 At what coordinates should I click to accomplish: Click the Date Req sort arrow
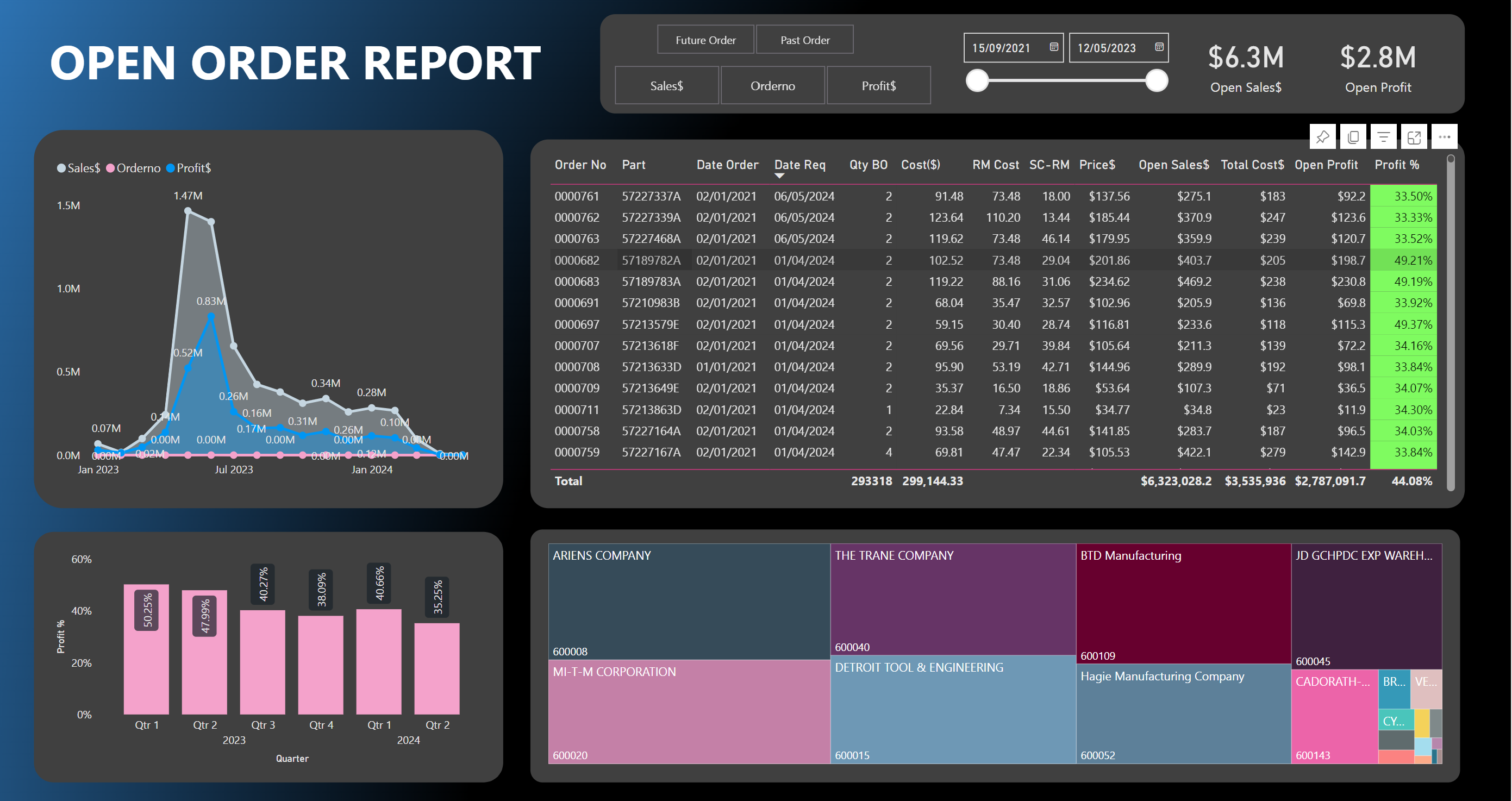(x=779, y=176)
